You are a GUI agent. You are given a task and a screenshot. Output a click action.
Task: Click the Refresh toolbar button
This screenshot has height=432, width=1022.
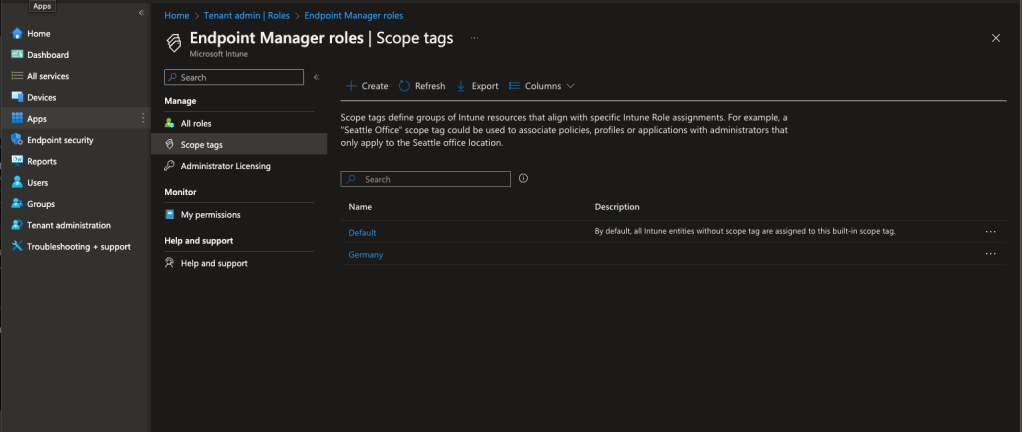422,86
